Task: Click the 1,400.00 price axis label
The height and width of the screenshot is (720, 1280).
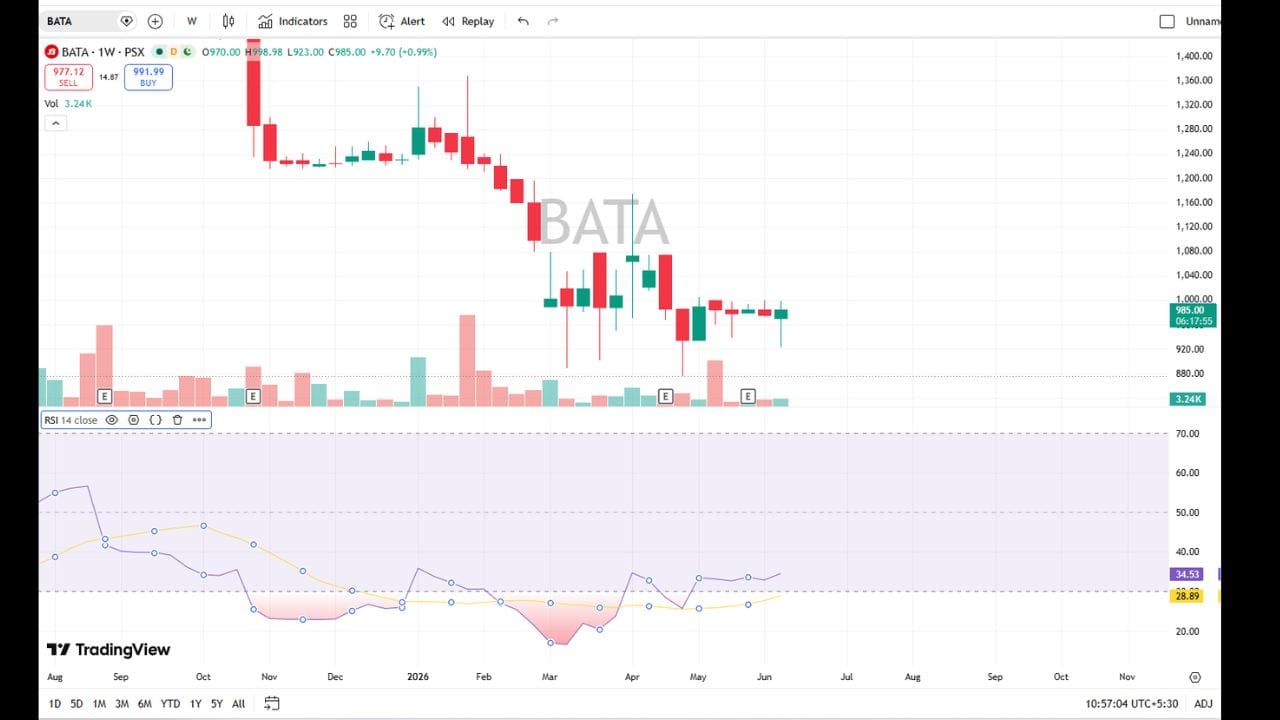Action: (1195, 56)
